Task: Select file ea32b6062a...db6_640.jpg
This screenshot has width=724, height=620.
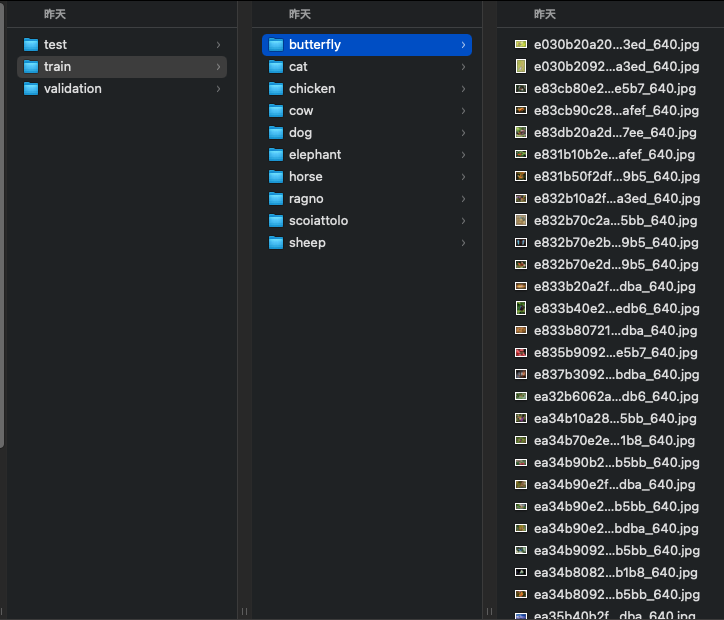Action: pyautogui.click(x=616, y=397)
